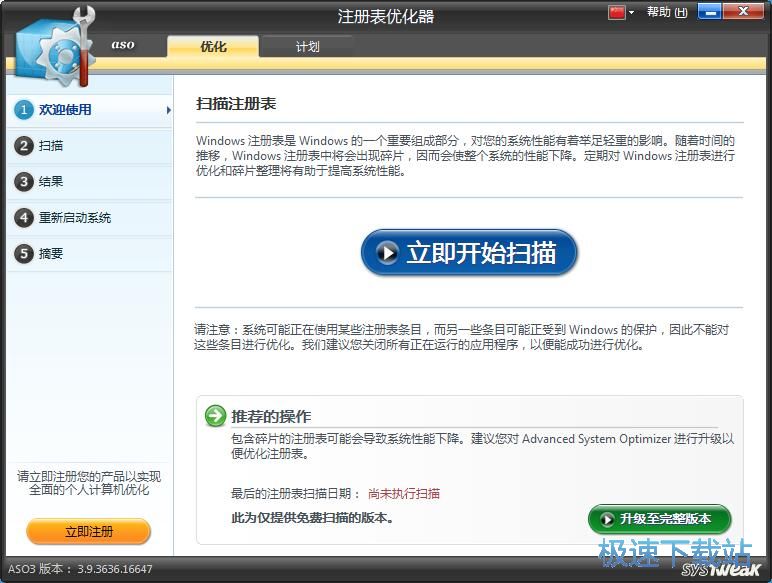Screen dimensions: 772x583
Task: Click the 请立即注册您的产品 sidebar message
Action: coord(89,483)
